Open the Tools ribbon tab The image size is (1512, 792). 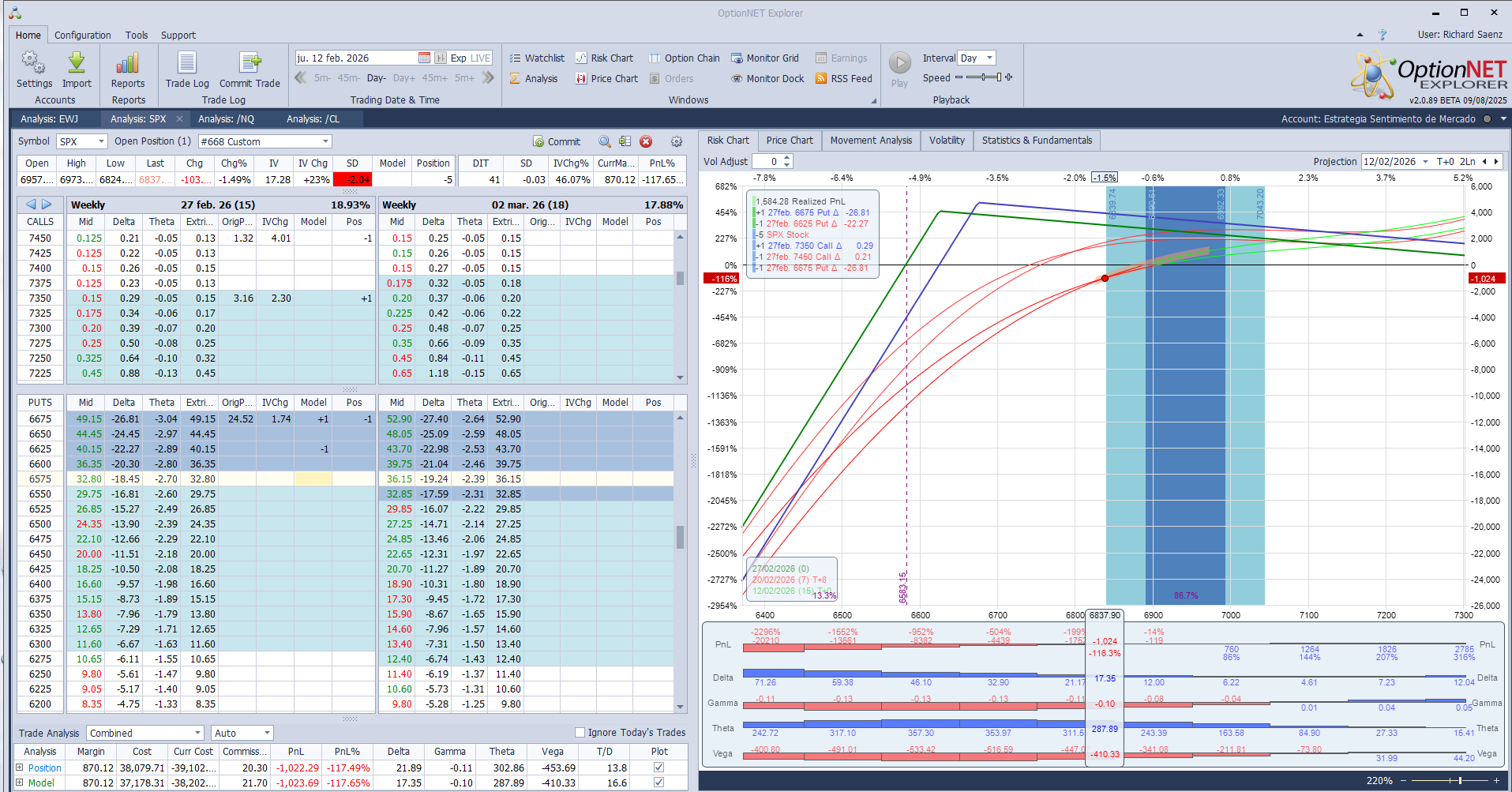137,35
